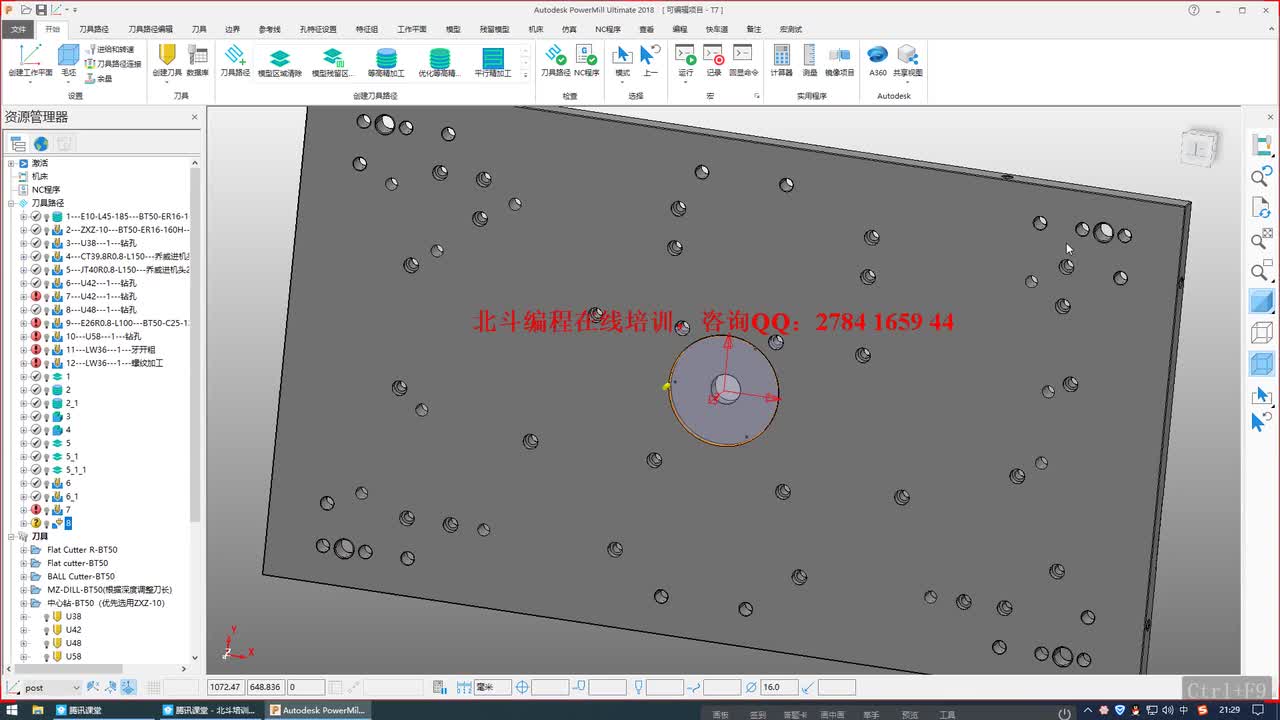Toggle wireframe view in the right toolbar

(x=1261, y=332)
